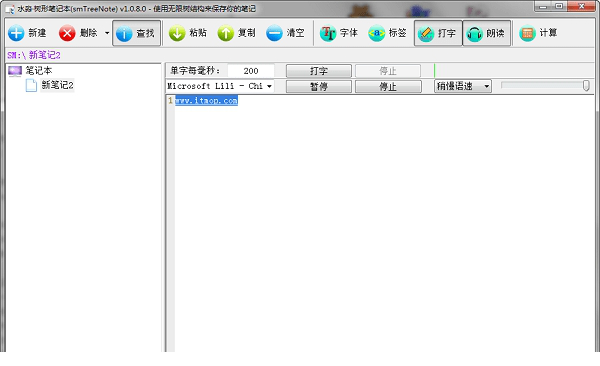Close the smTreeNote window
This screenshot has width=600, height=366.
(x=581, y=6)
